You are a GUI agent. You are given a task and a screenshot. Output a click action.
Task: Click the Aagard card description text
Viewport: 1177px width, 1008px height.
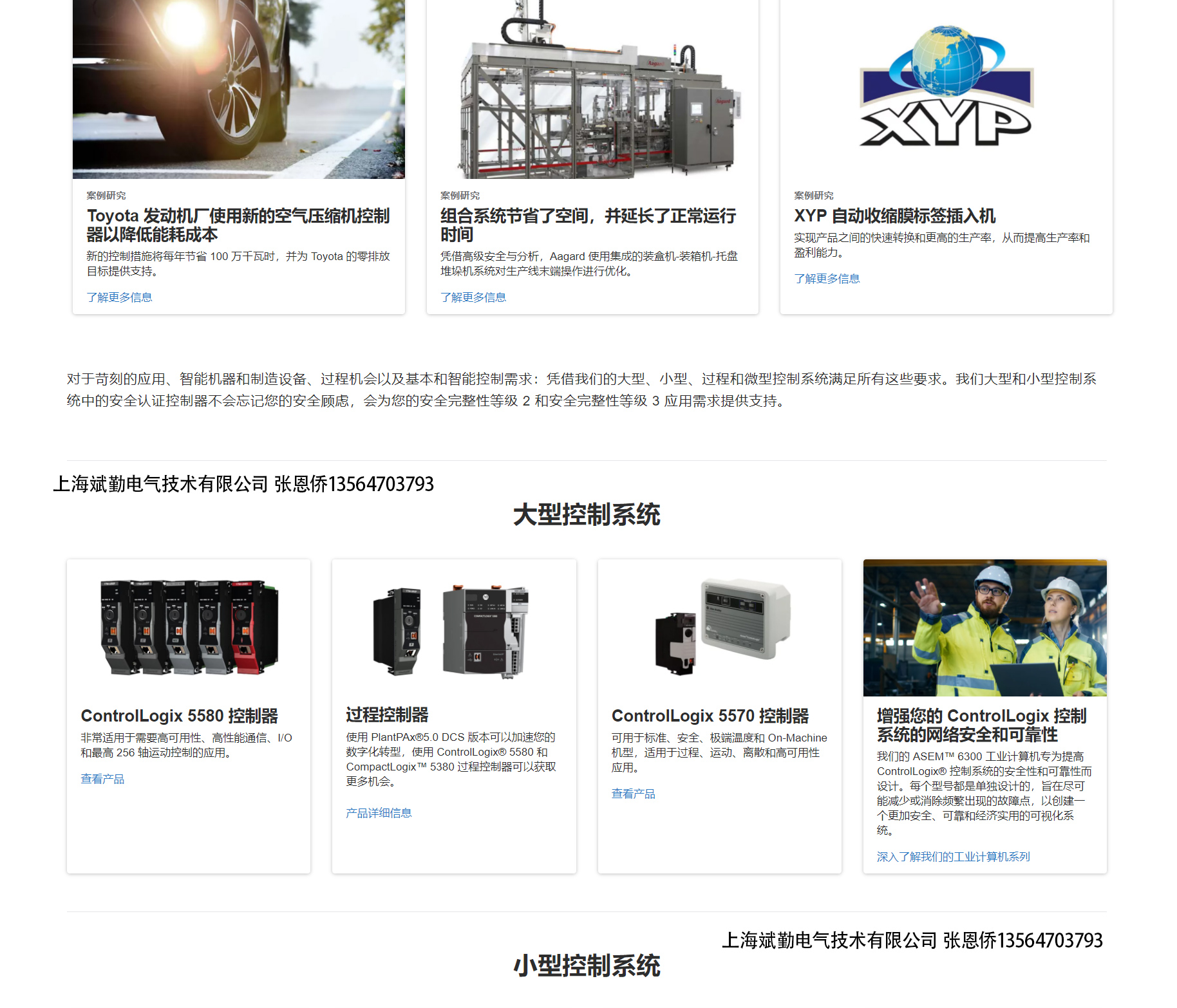589,264
